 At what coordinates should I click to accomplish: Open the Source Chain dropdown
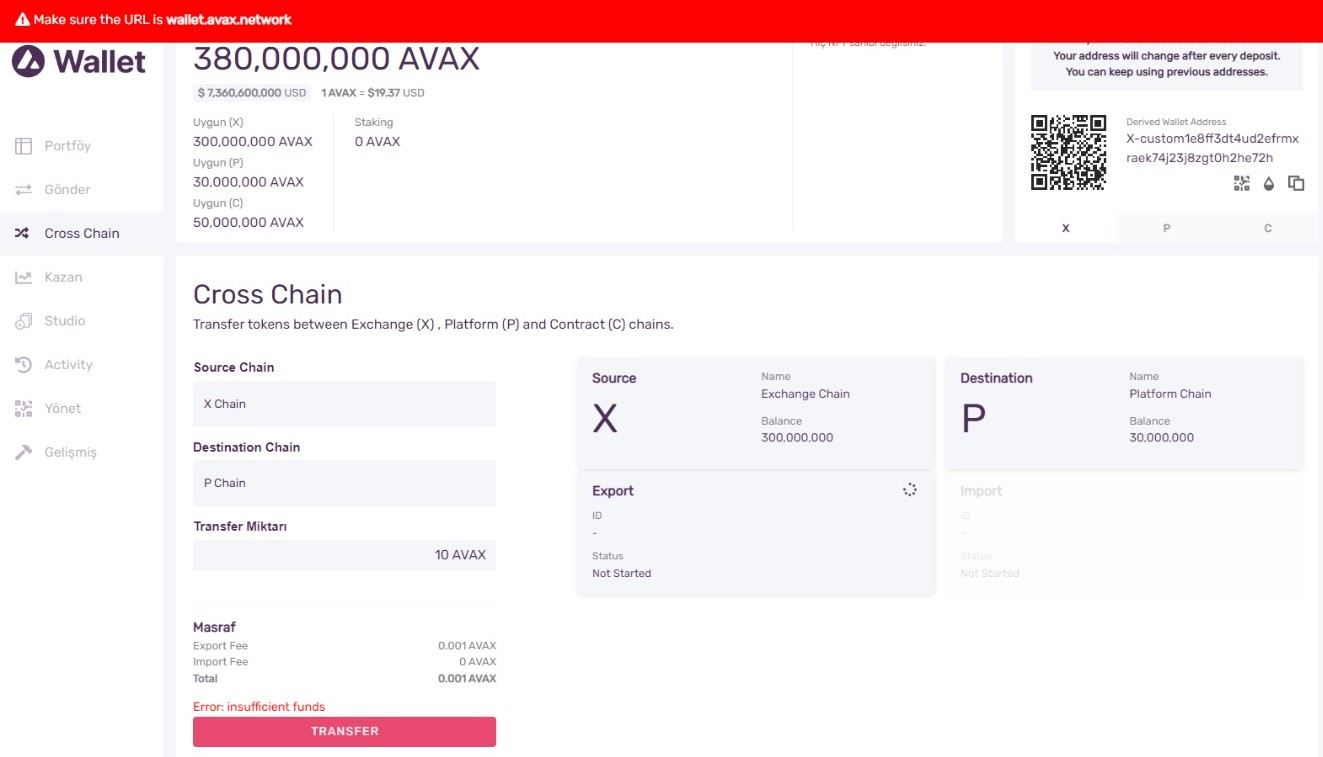click(344, 404)
